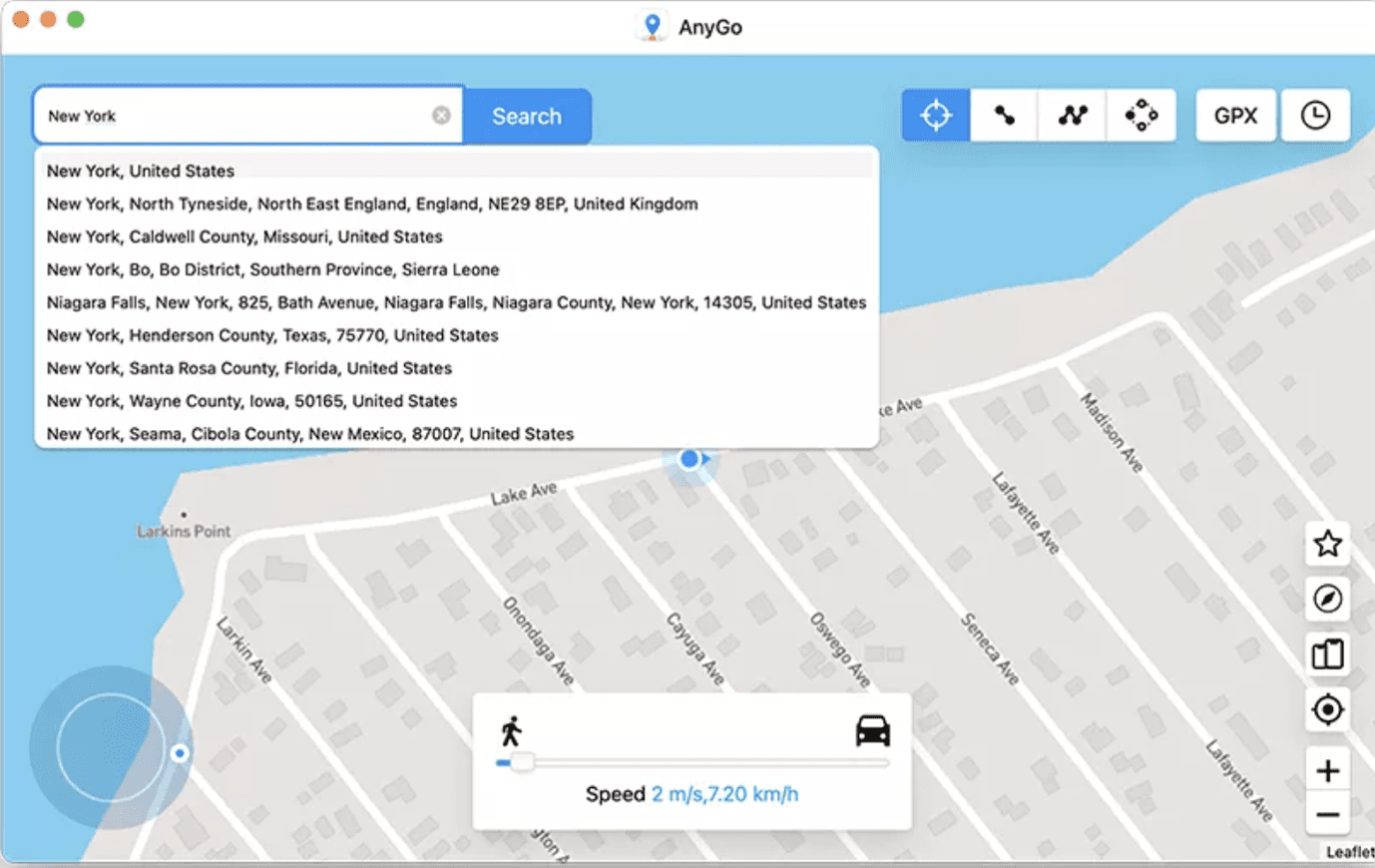1375x868 pixels.
Task: Open favorites using the star icon
Action: [1327, 544]
